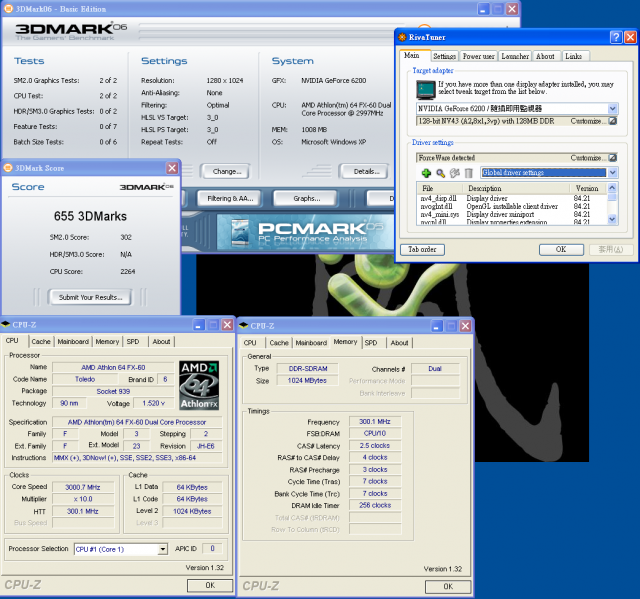This screenshot has height=599, width=640.
Task: Click the File column header in driver list
Action: [440, 188]
